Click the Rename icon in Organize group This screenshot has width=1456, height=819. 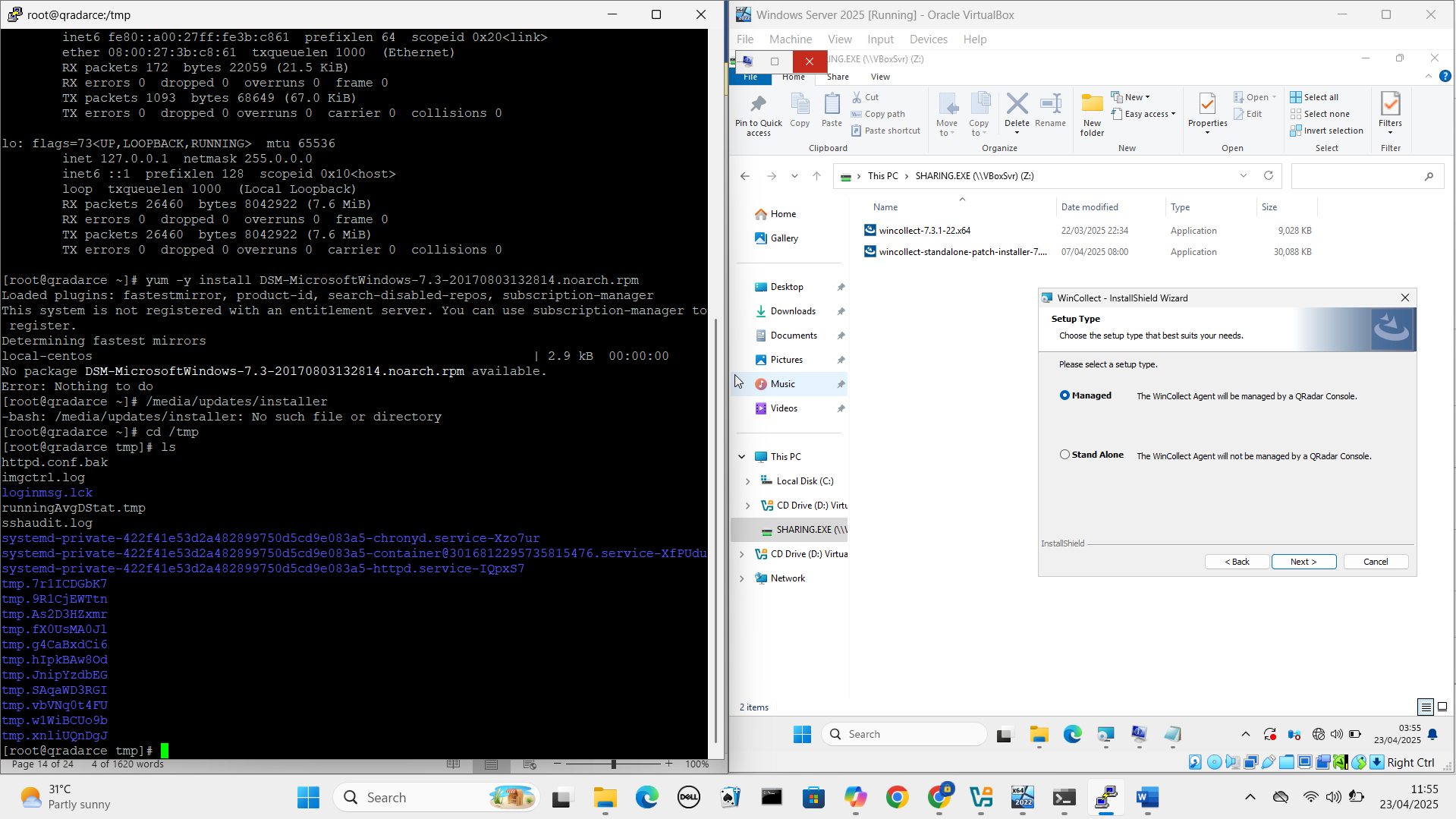1050,111
